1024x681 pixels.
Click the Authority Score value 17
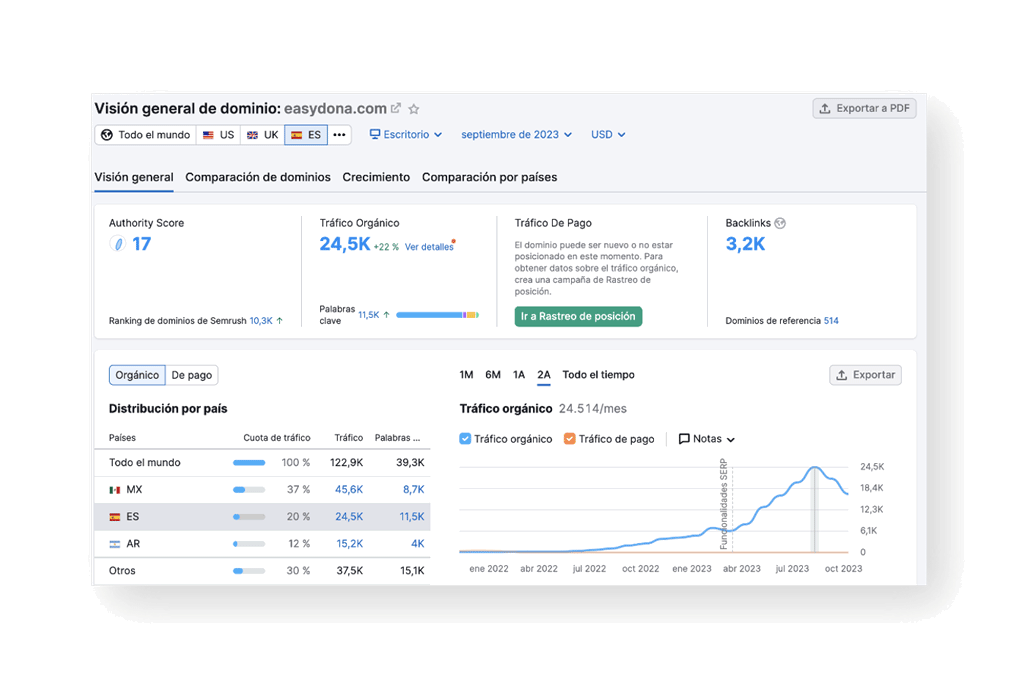point(142,244)
